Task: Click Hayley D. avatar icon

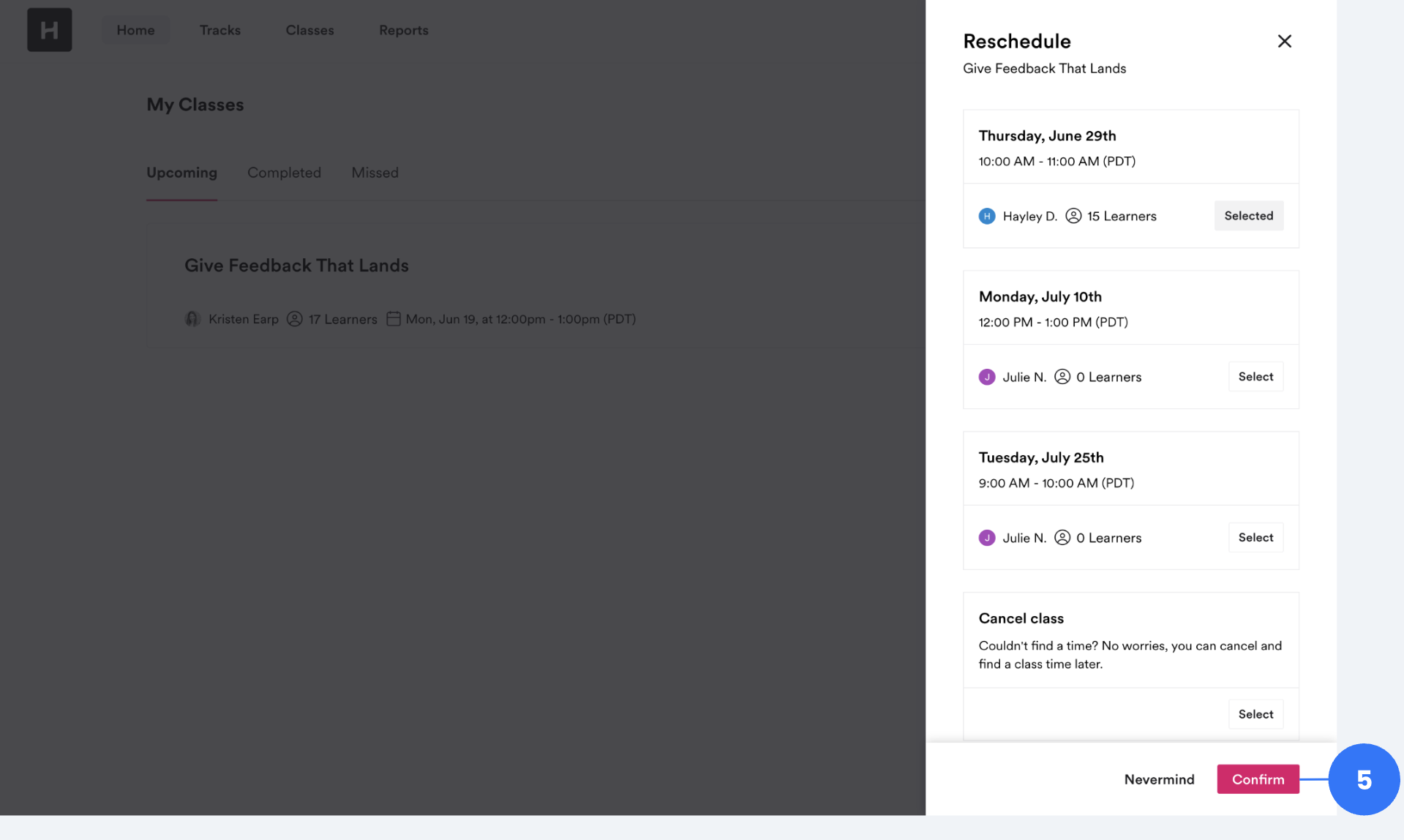Action: point(986,216)
